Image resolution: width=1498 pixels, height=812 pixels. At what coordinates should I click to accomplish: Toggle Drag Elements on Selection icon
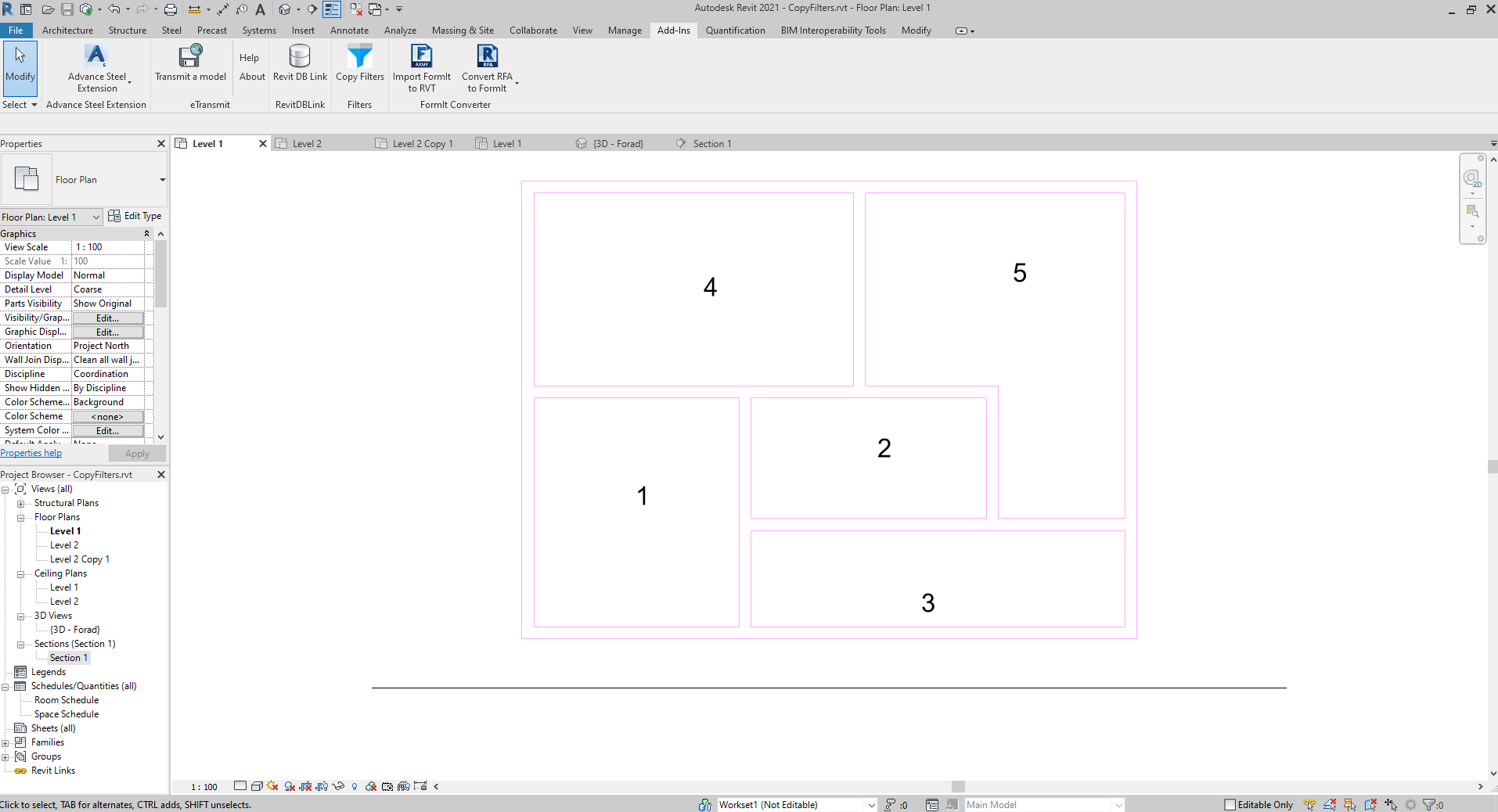pos(1391,804)
